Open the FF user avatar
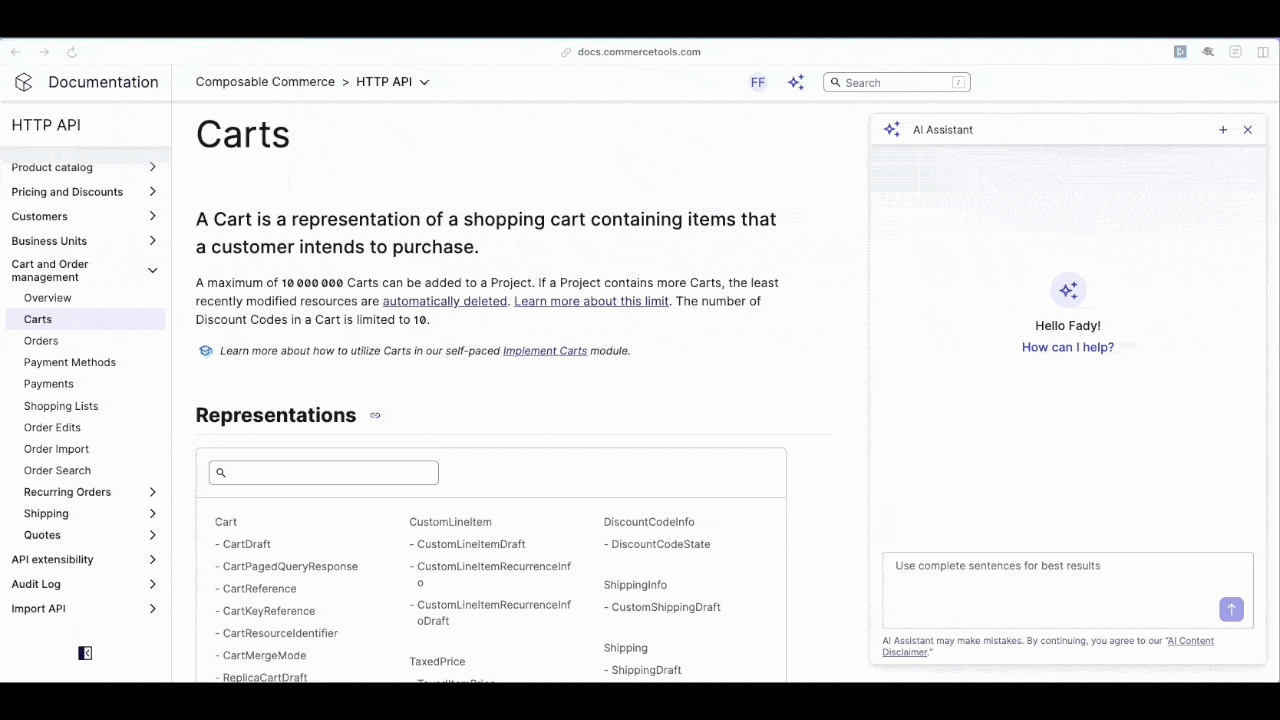The width and height of the screenshot is (1280, 720). [x=758, y=83]
